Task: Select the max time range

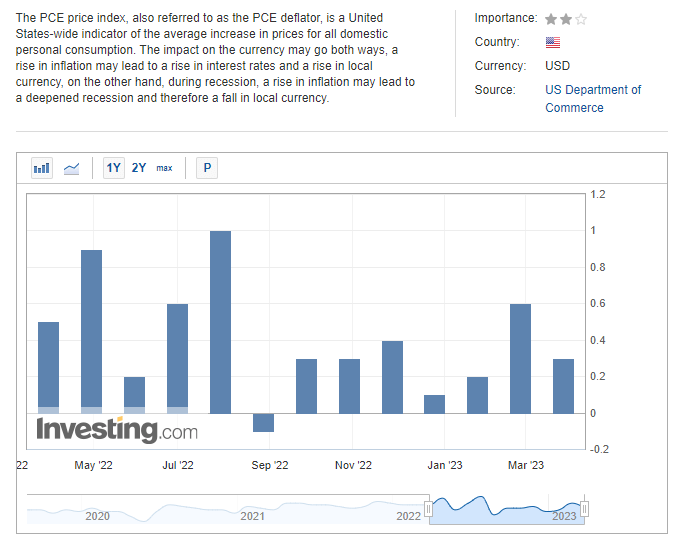Action: pos(164,168)
